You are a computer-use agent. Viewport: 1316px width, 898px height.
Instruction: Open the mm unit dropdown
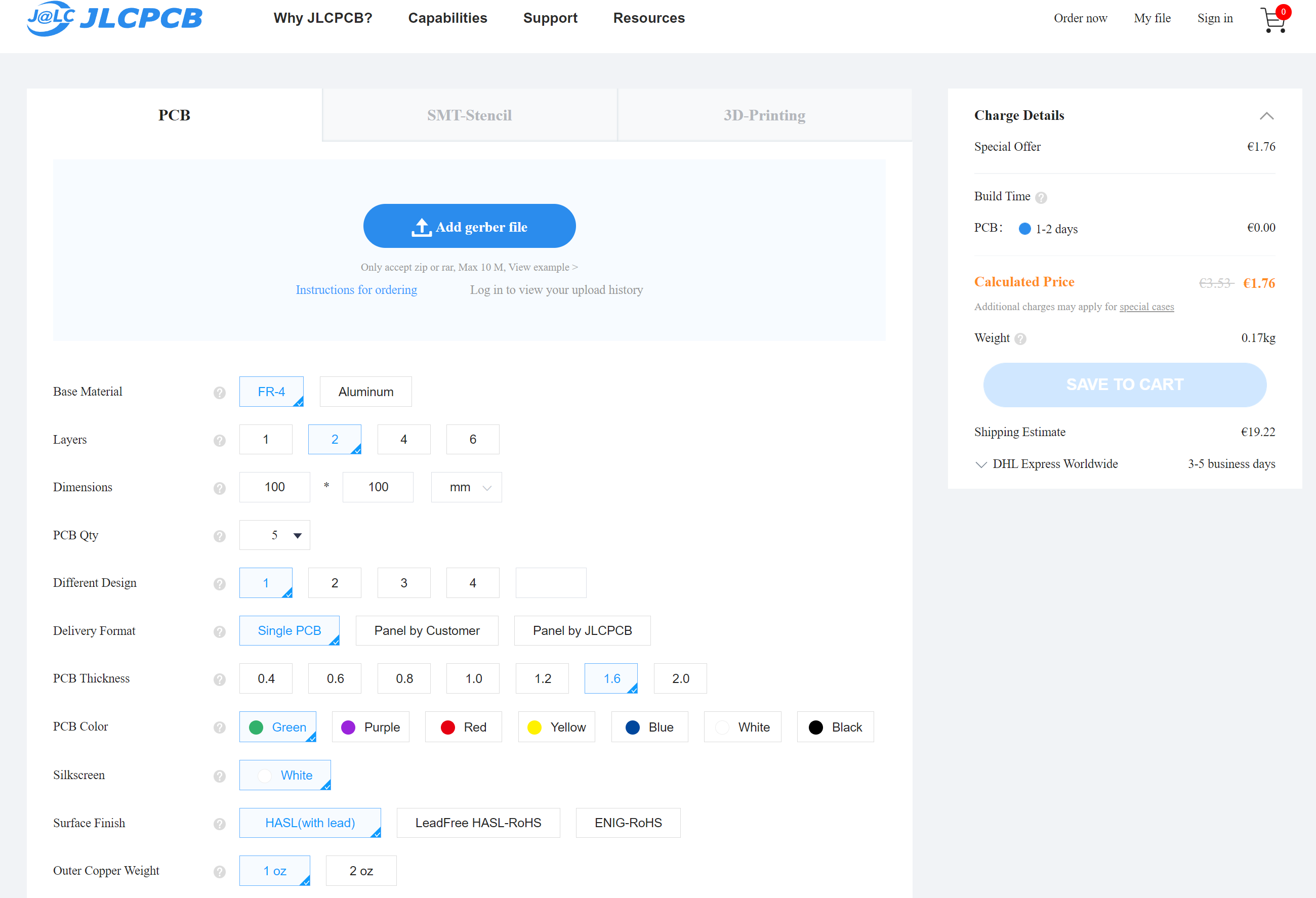[x=466, y=487]
